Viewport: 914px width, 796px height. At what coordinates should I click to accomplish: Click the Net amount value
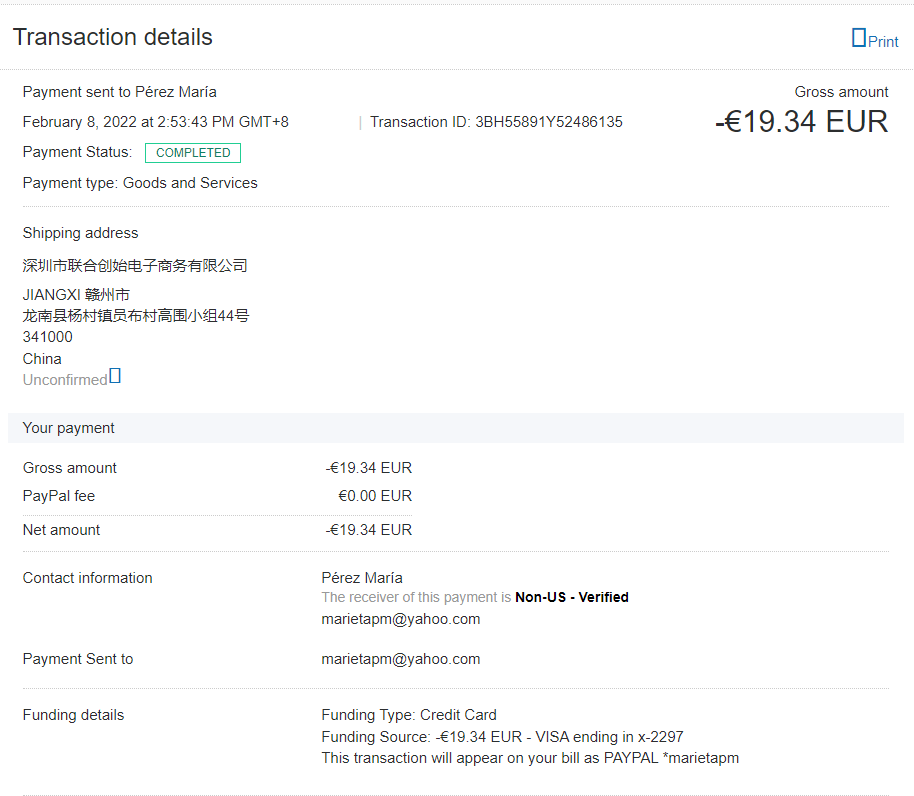click(368, 530)
